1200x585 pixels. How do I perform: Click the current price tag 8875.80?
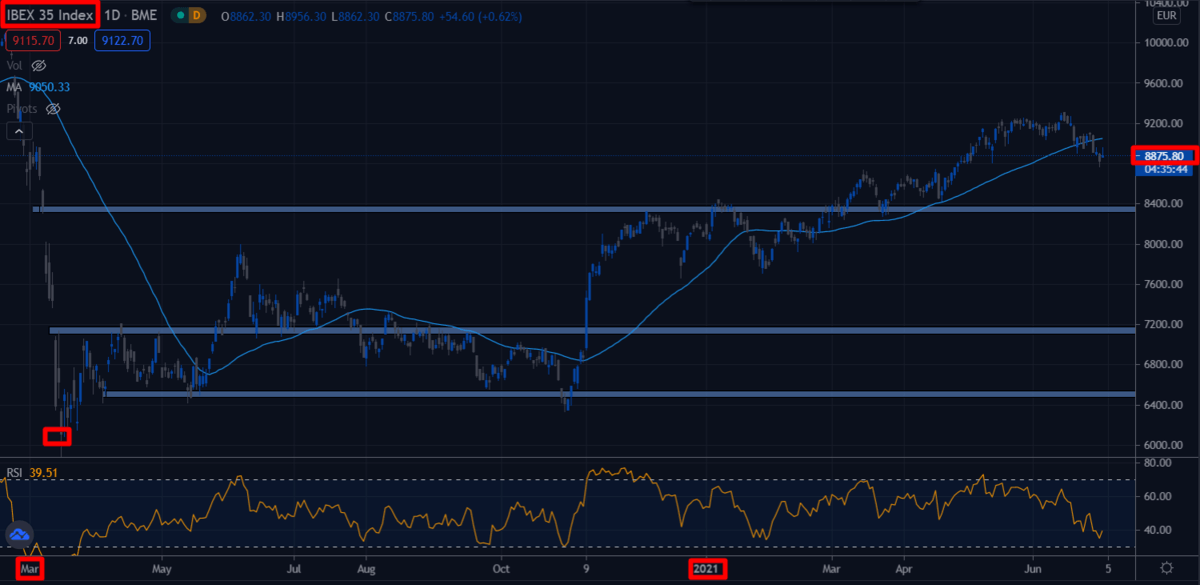coord(1165,156)
